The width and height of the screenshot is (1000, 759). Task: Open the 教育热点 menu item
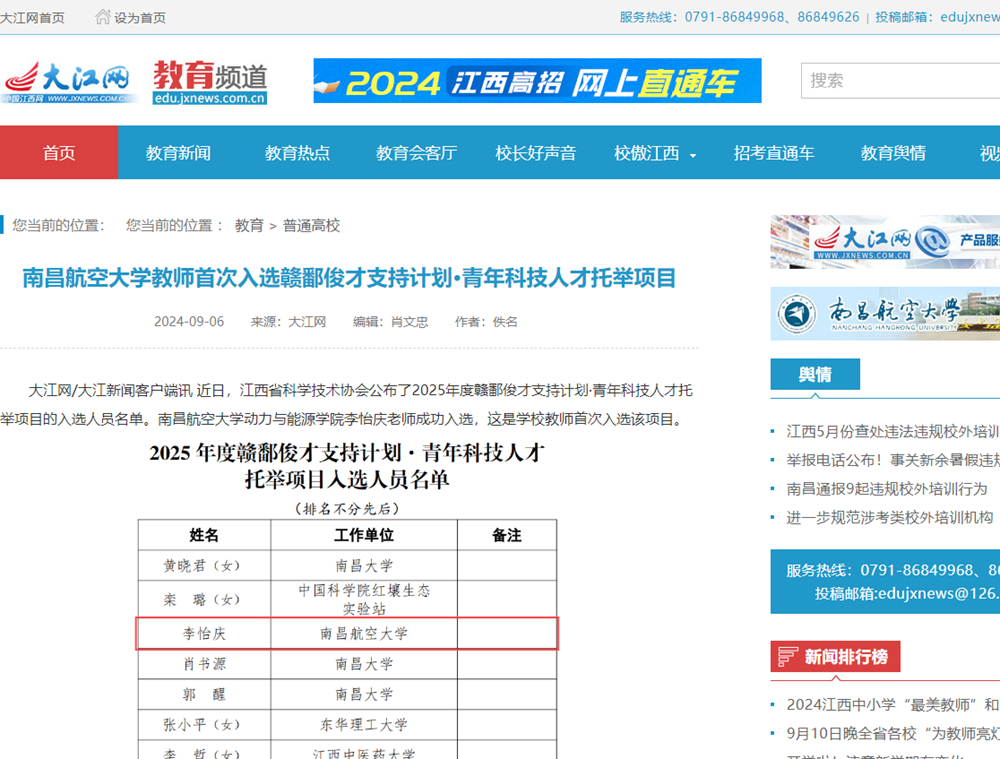tap(297, 152)
